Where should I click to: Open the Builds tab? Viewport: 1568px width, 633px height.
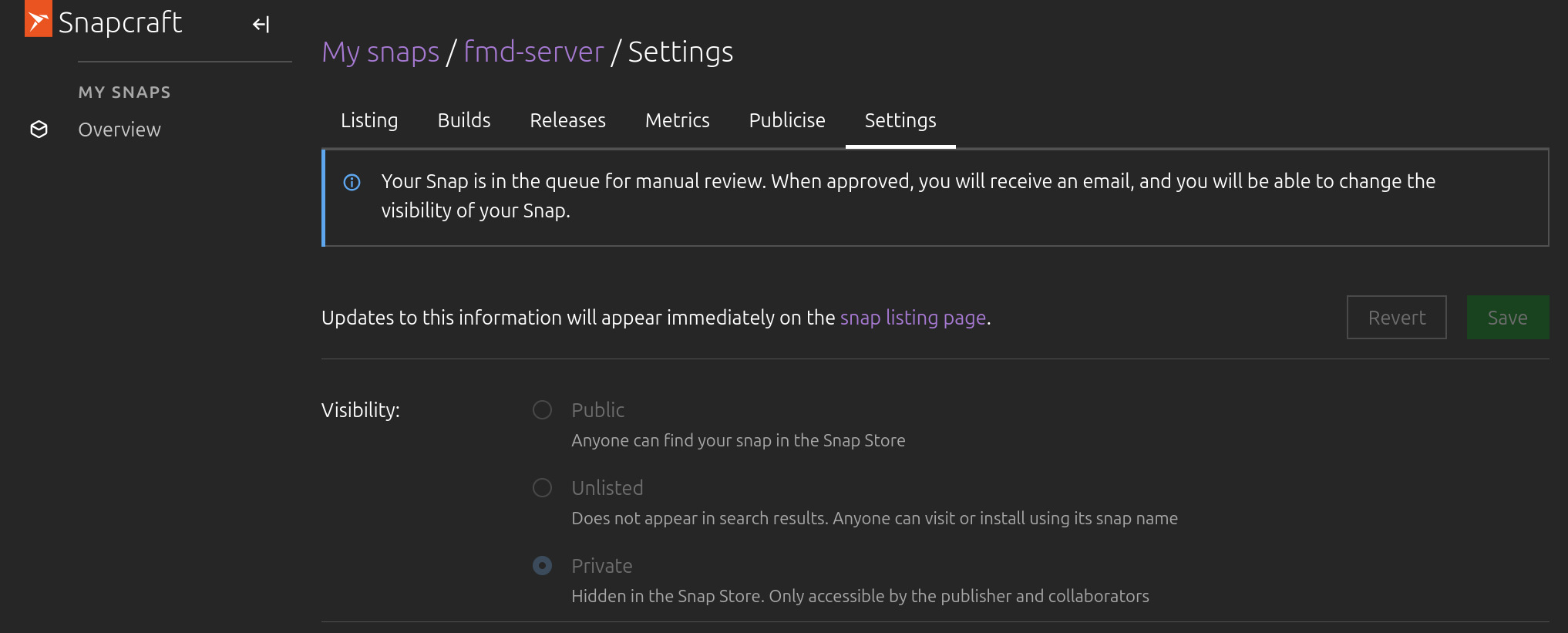tap(464, 120)
